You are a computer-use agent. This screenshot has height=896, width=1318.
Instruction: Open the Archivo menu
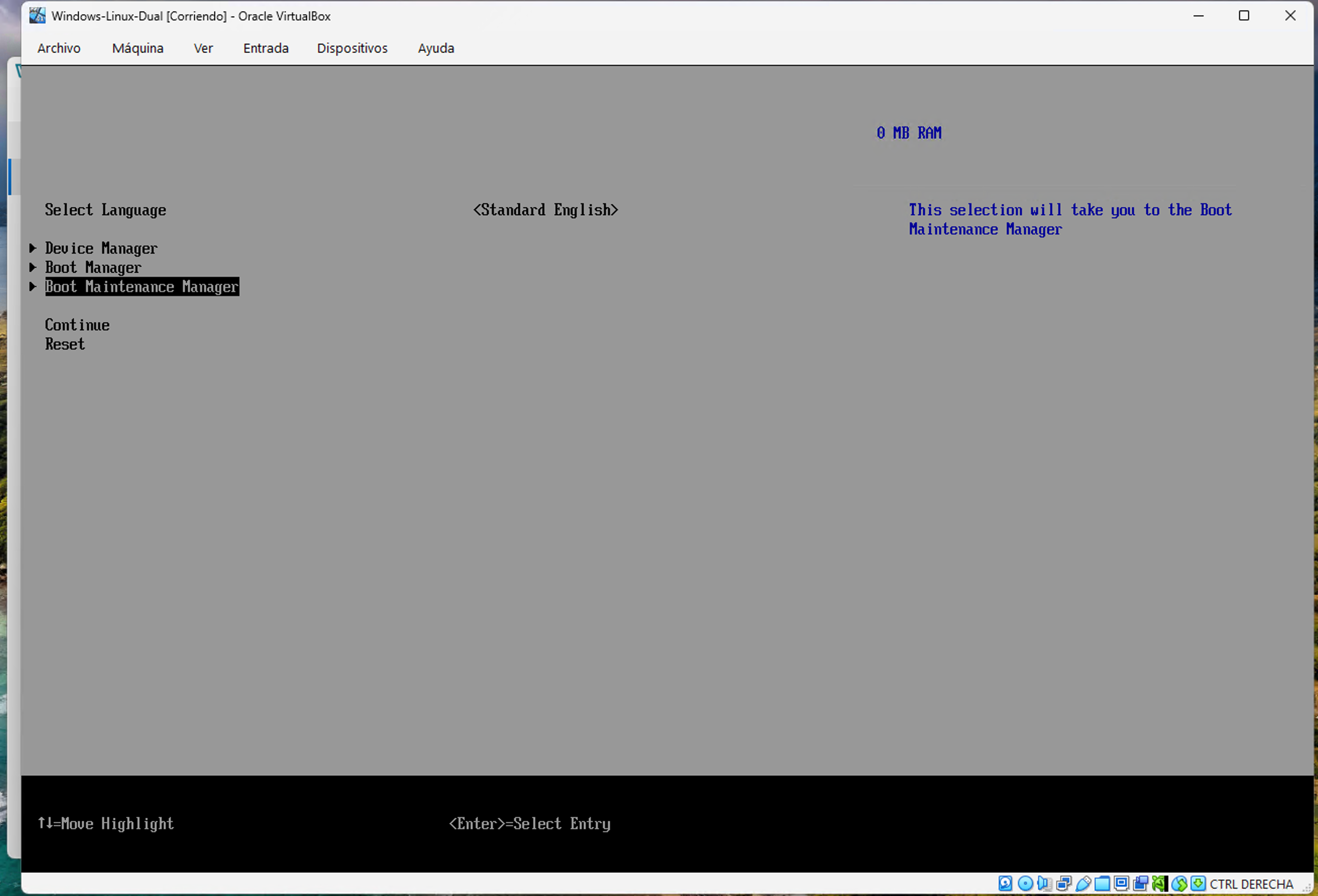pyautogui.click(x=59, y=48)
